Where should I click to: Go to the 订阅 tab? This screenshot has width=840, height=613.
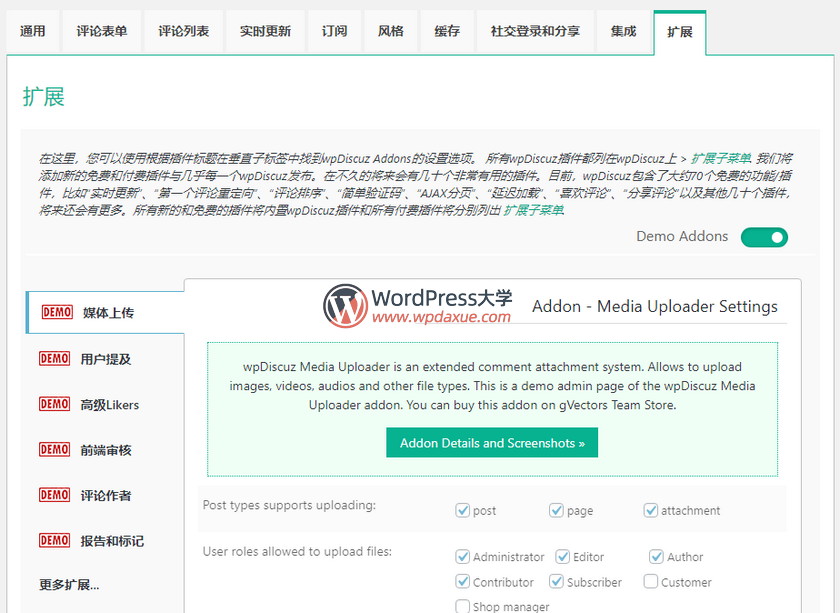tap(334, 31)
